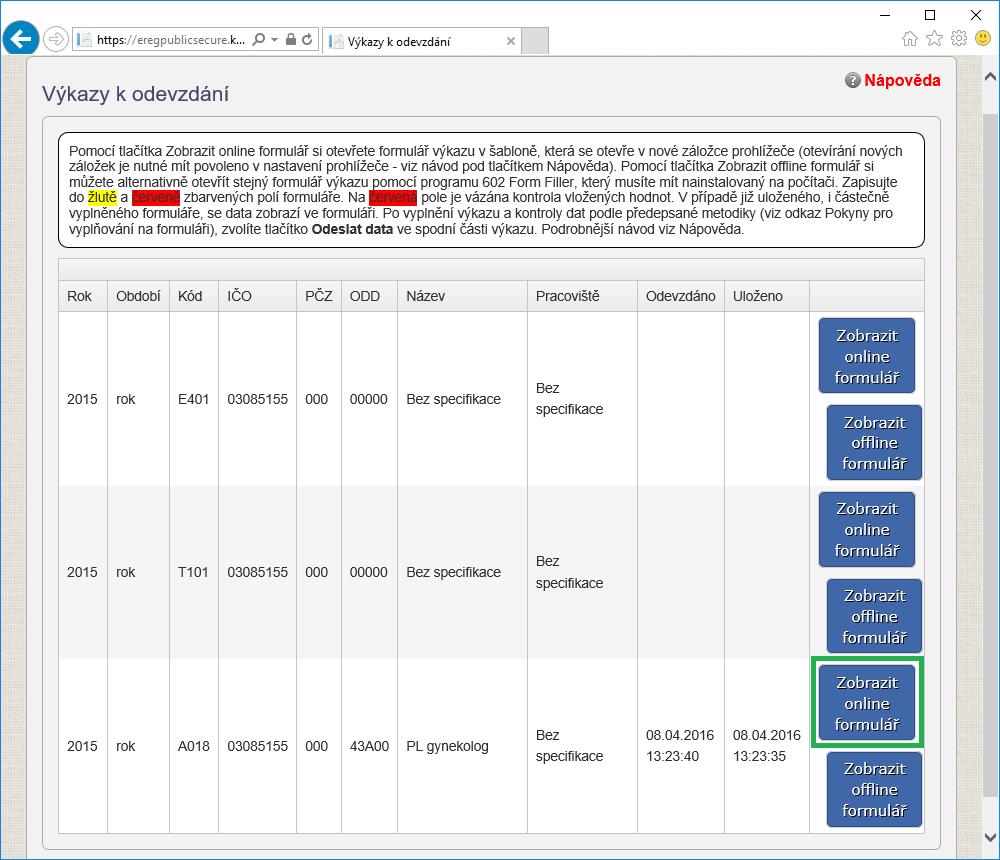Select the A018 code cell
1000x860 pixels.
[x=193, y=746]
